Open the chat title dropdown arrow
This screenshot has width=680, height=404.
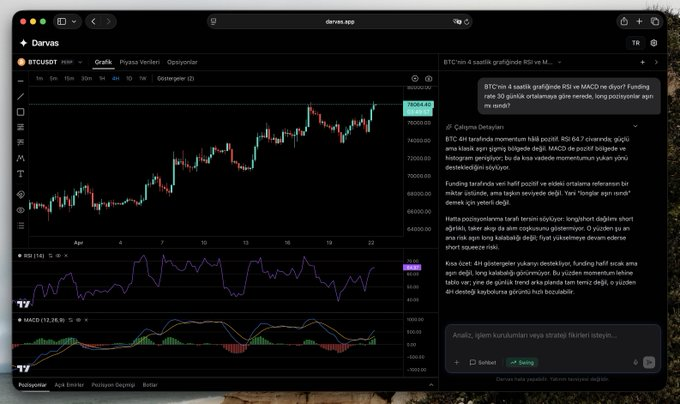559,62
